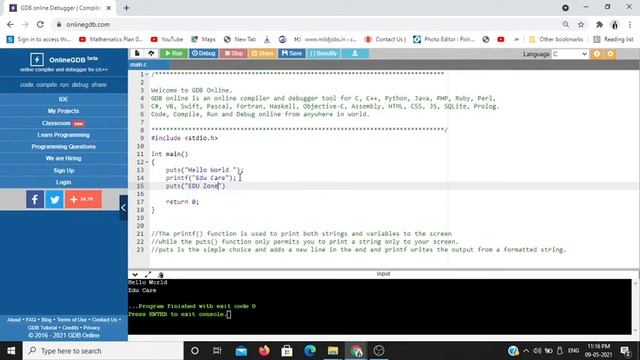This screenshot has width=640, height=360.
Task: Open the IDE menu item in the sidebar
Action: click(x=63, y=99)
